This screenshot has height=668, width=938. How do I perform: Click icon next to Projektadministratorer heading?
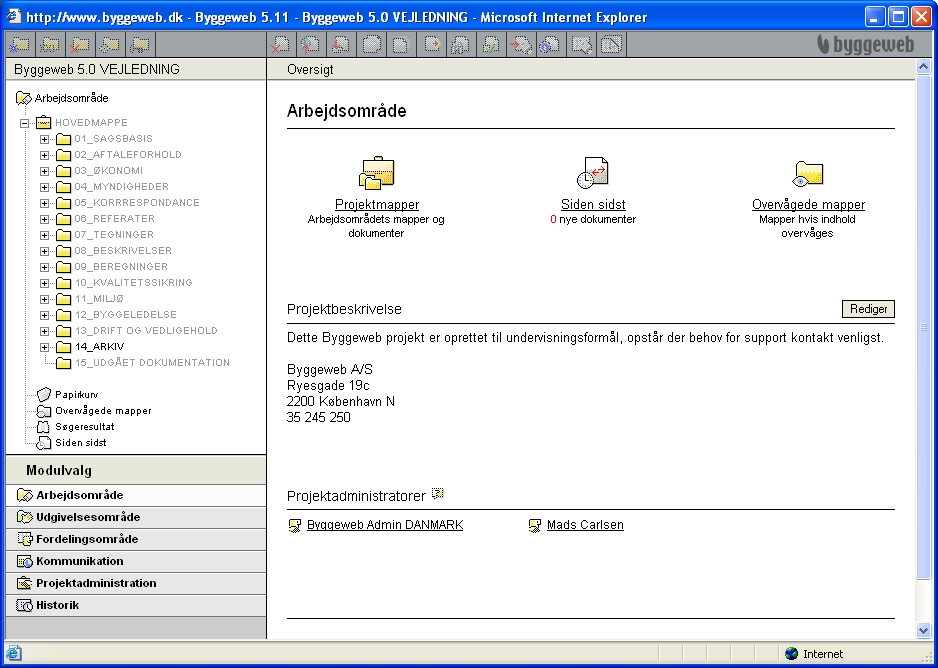[x=437, y=494]
